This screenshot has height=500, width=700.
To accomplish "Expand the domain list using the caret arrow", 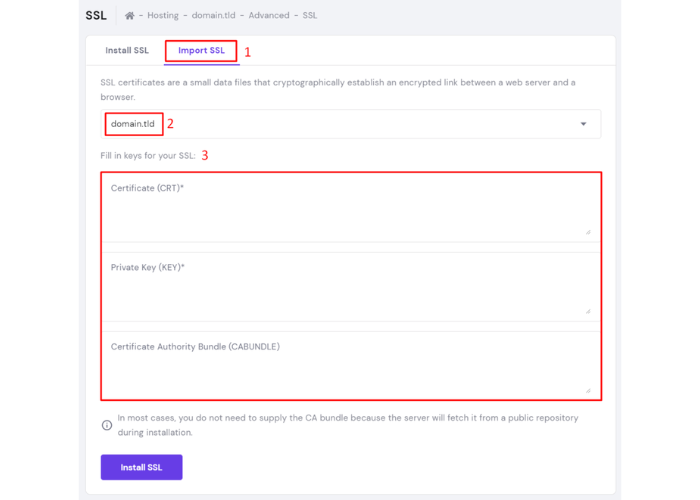I will click(x=583, y=124).
